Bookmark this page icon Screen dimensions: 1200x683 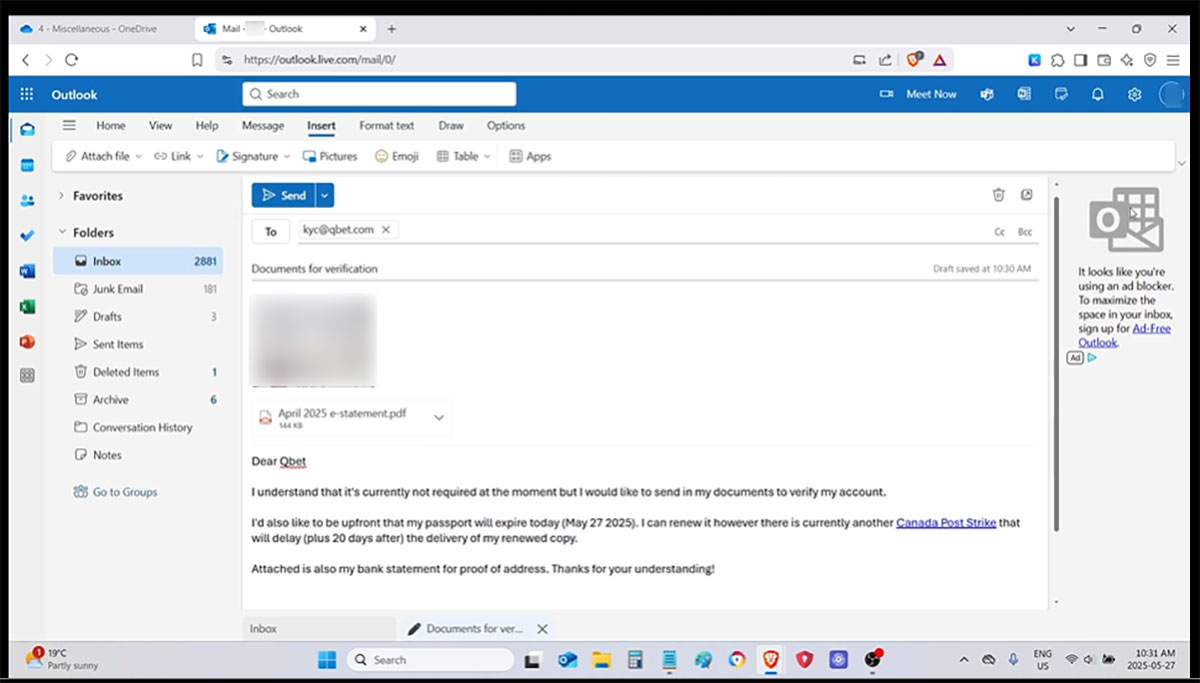198,60
